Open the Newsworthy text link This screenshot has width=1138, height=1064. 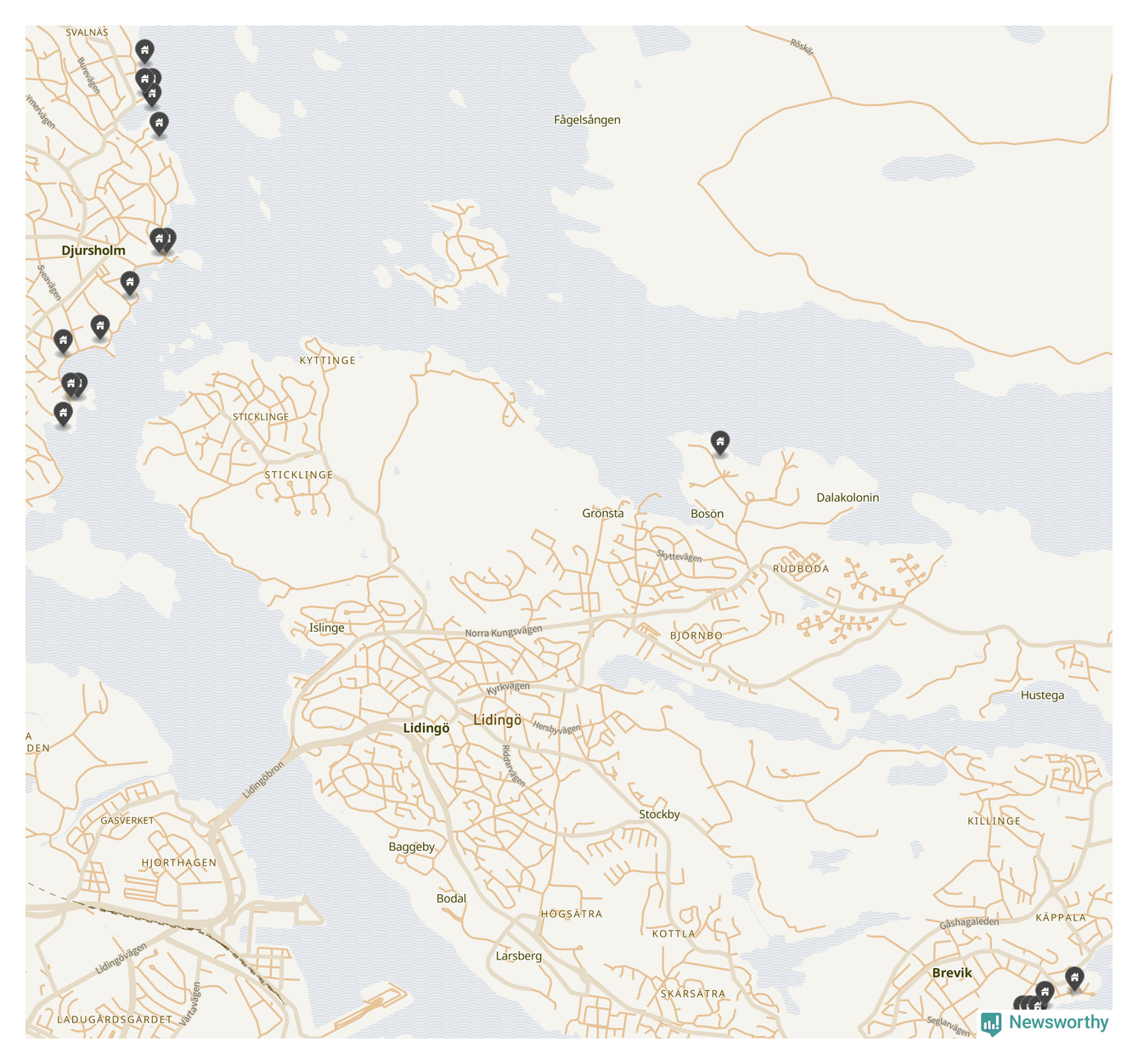1058,1022
